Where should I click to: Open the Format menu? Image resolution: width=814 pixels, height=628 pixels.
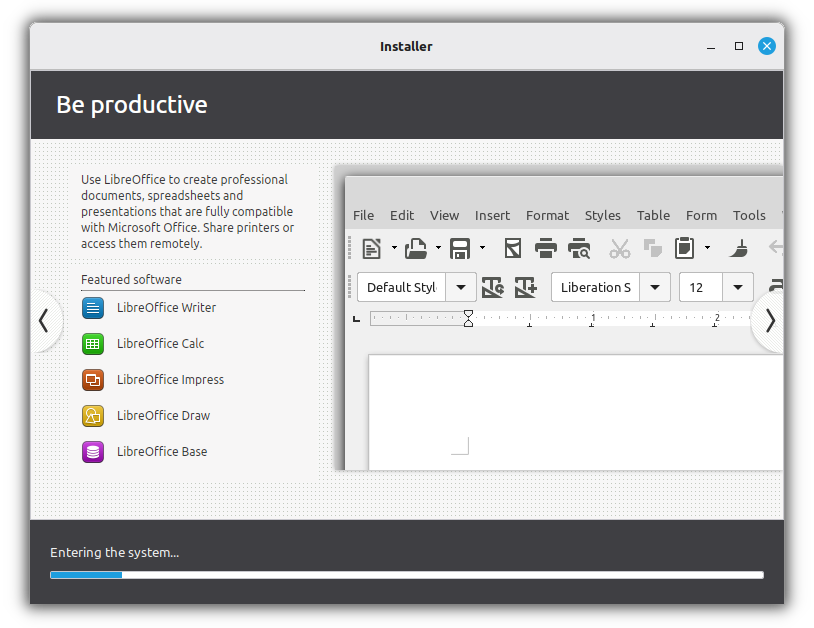pyautogui.click(x=547, y=215)
